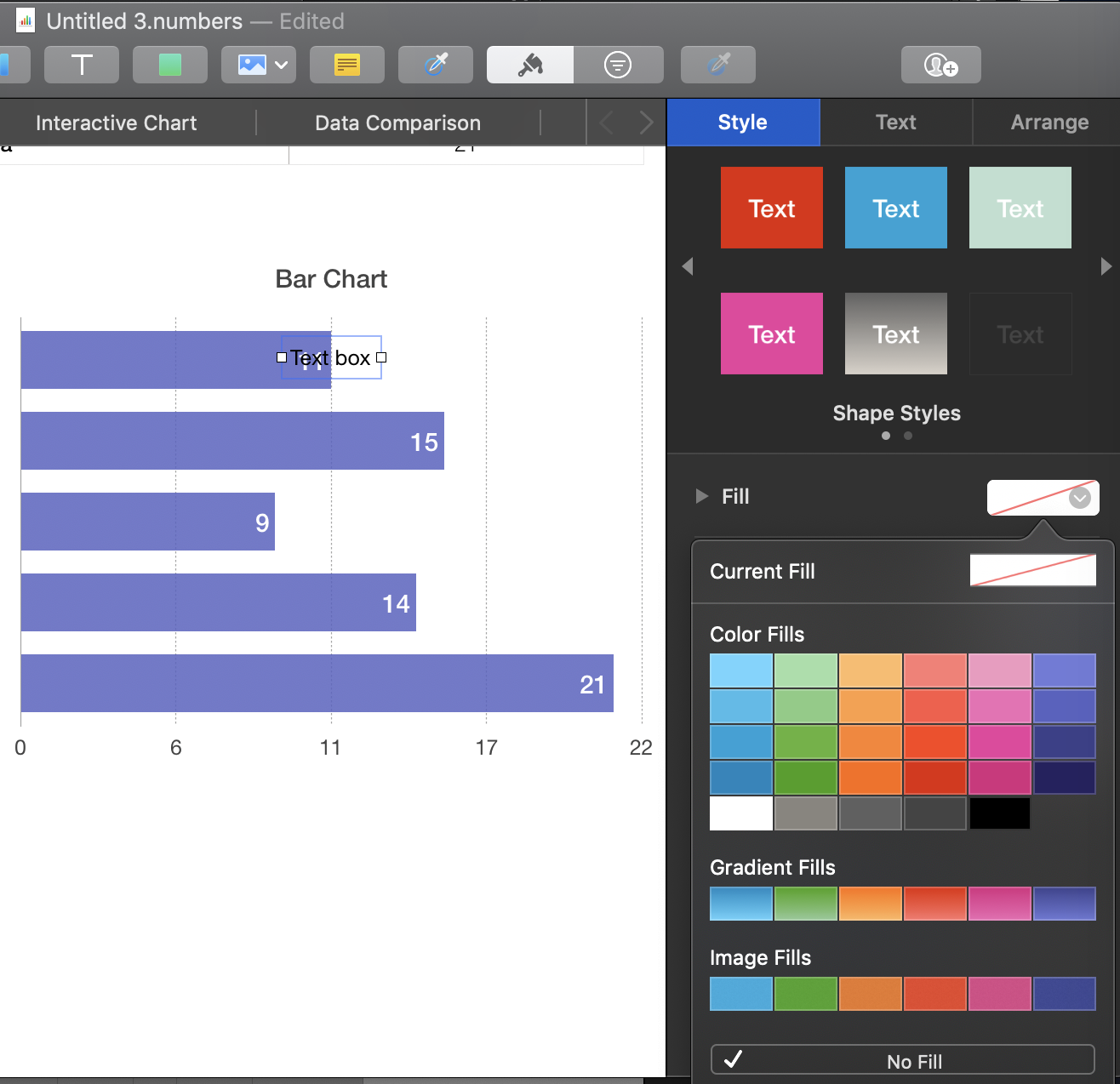Click the right handle of the Text box

click(381, 357)
